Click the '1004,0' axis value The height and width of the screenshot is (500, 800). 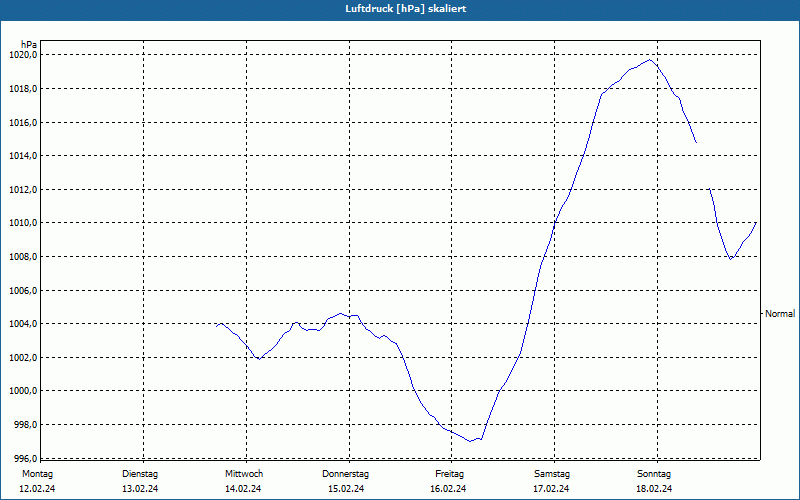(23, 323)
